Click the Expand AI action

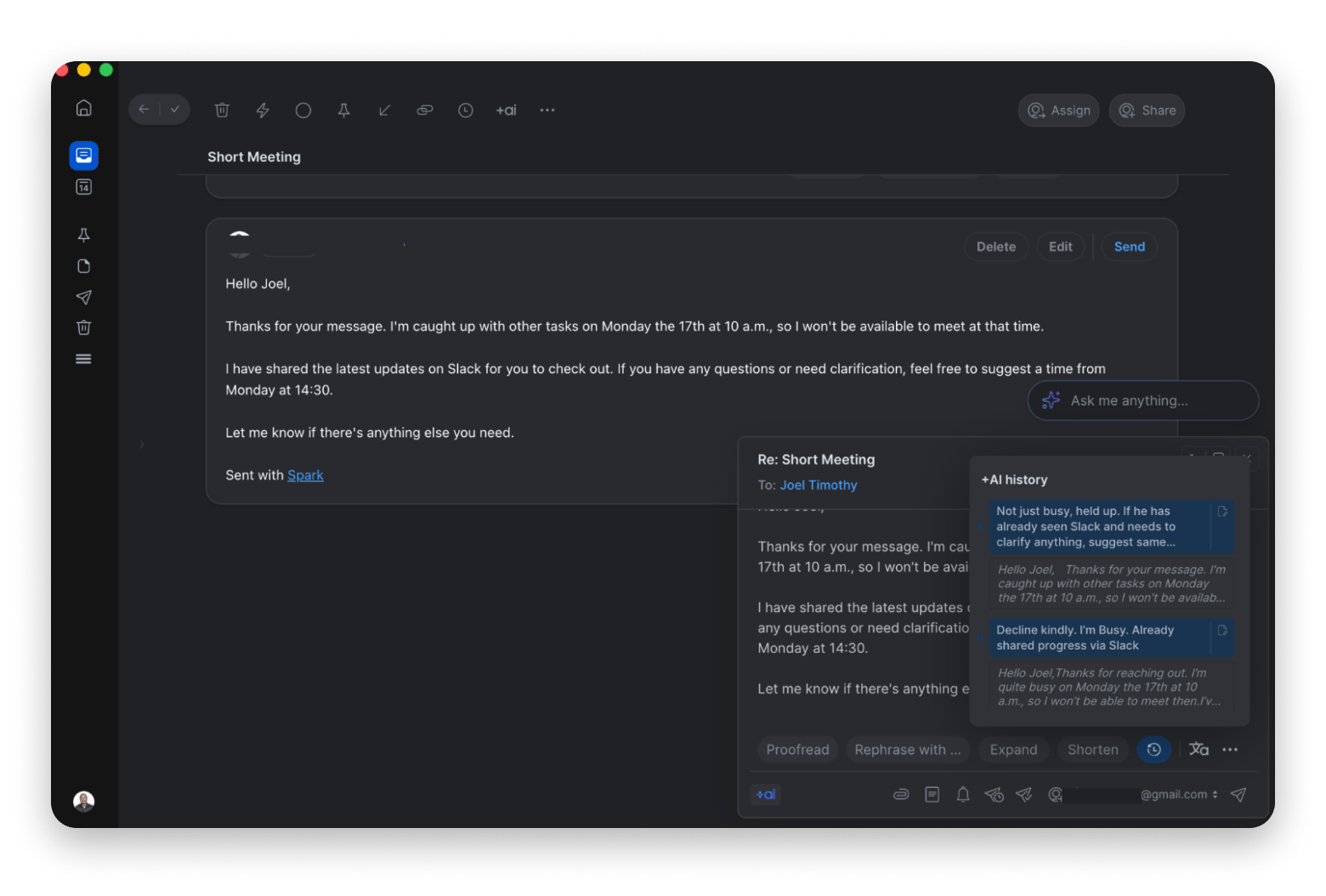(1013, 750)
